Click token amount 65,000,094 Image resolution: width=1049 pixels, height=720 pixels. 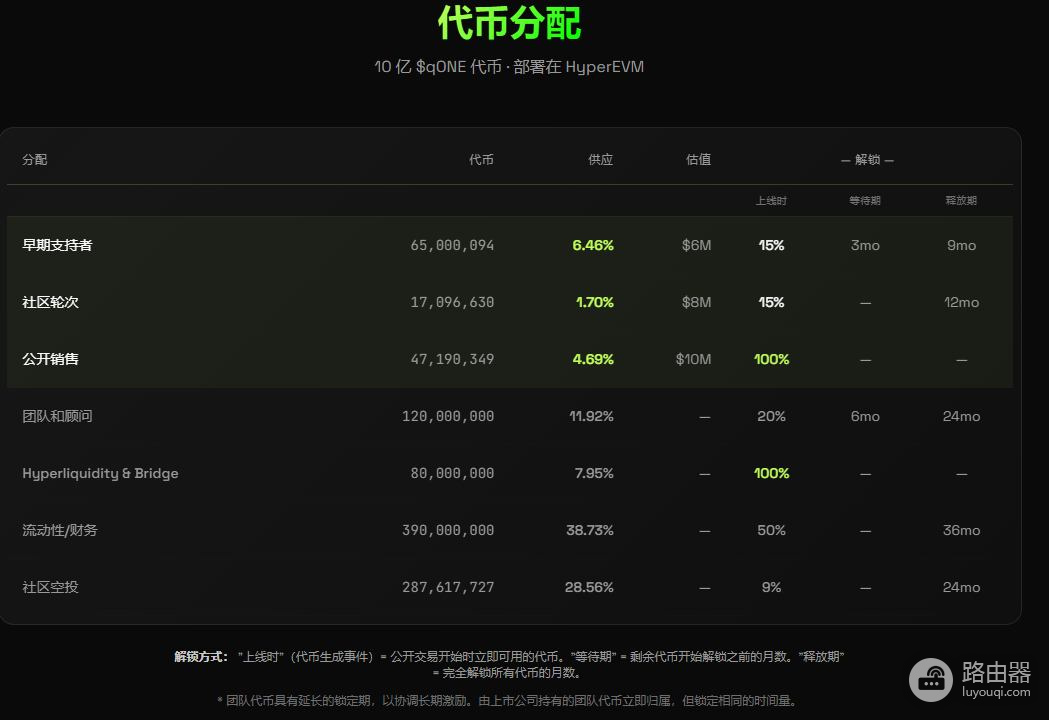point(452,246)
